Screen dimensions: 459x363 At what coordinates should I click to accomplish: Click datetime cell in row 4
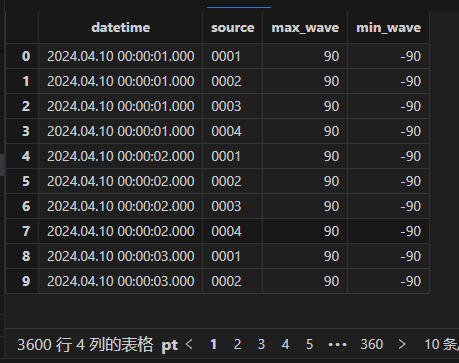coord(121,156)
